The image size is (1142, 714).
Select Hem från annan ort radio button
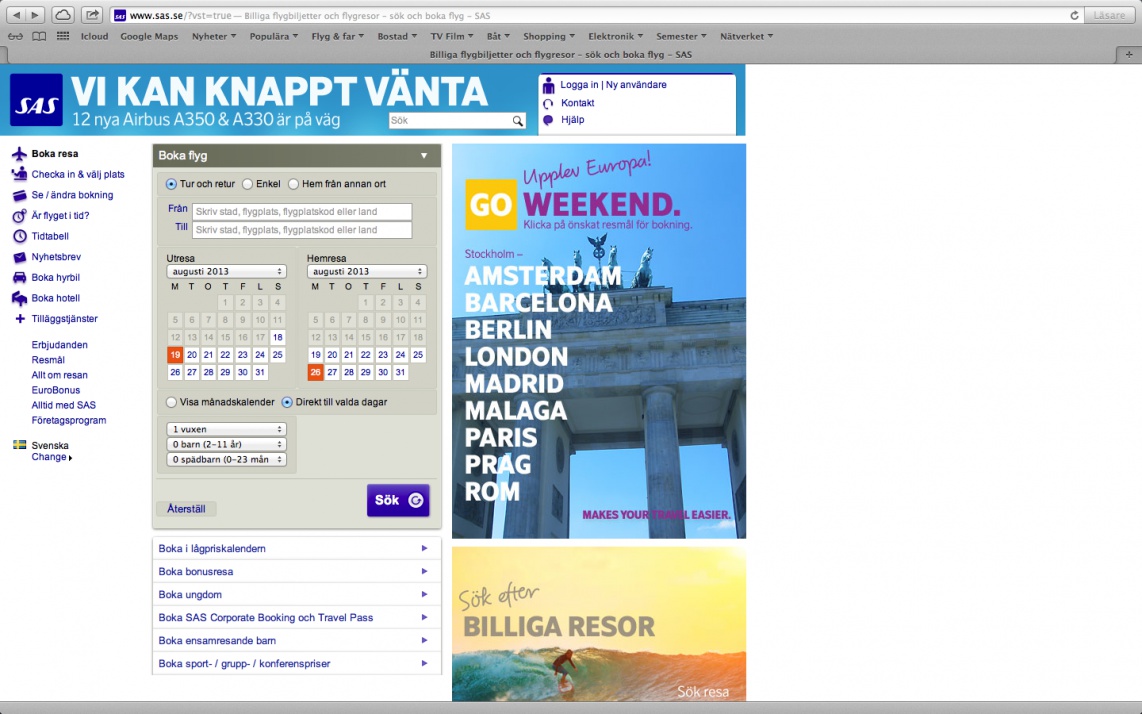click(294, 184)
